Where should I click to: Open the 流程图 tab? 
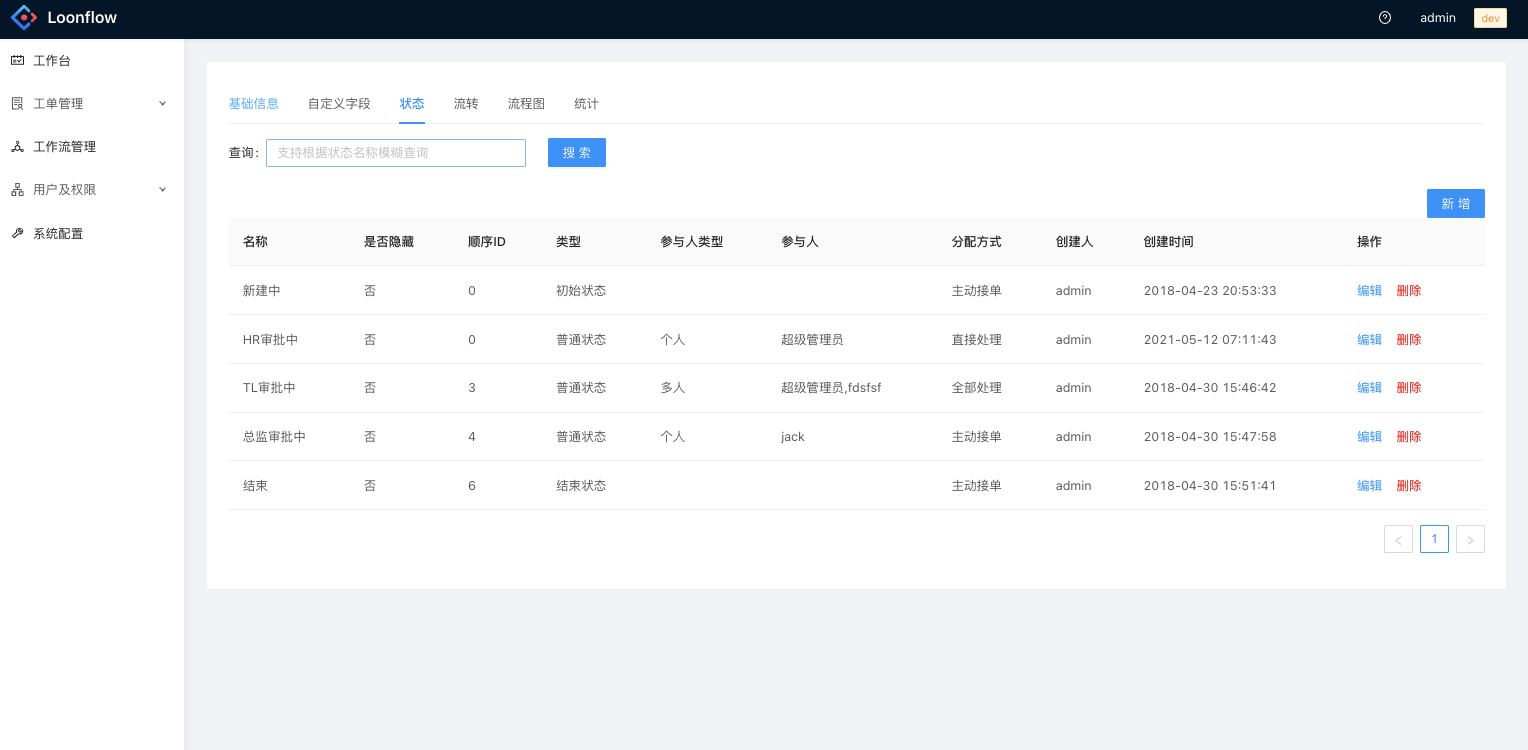coord(526,103)
